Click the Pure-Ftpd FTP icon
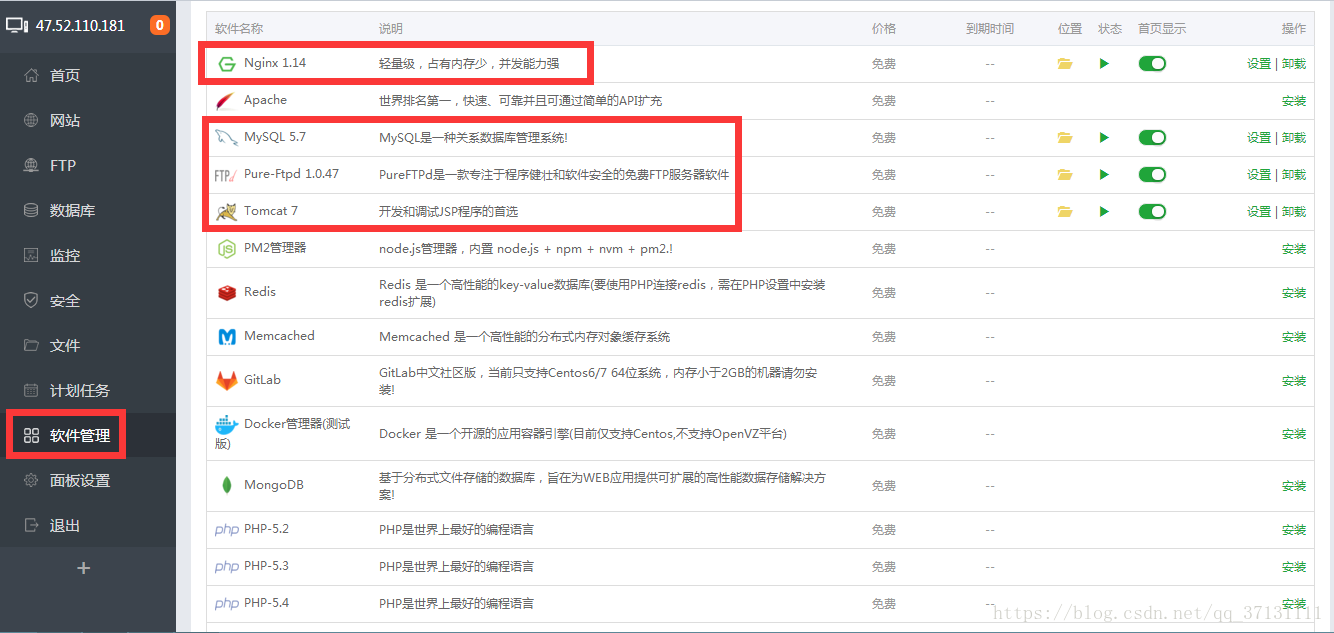Image resolution: width=1334 pixels, height=633 pixels. pos(225,175)
